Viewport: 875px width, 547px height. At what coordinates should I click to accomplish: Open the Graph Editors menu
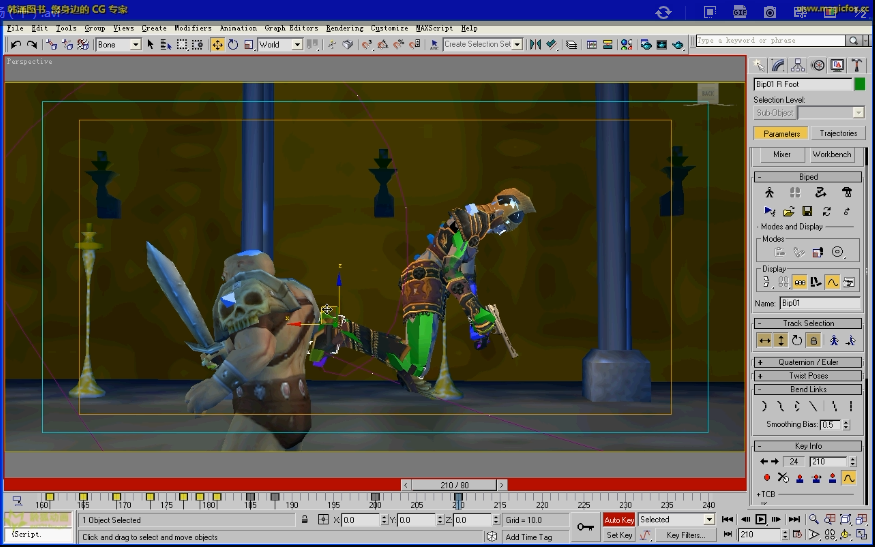click(291, 28)
